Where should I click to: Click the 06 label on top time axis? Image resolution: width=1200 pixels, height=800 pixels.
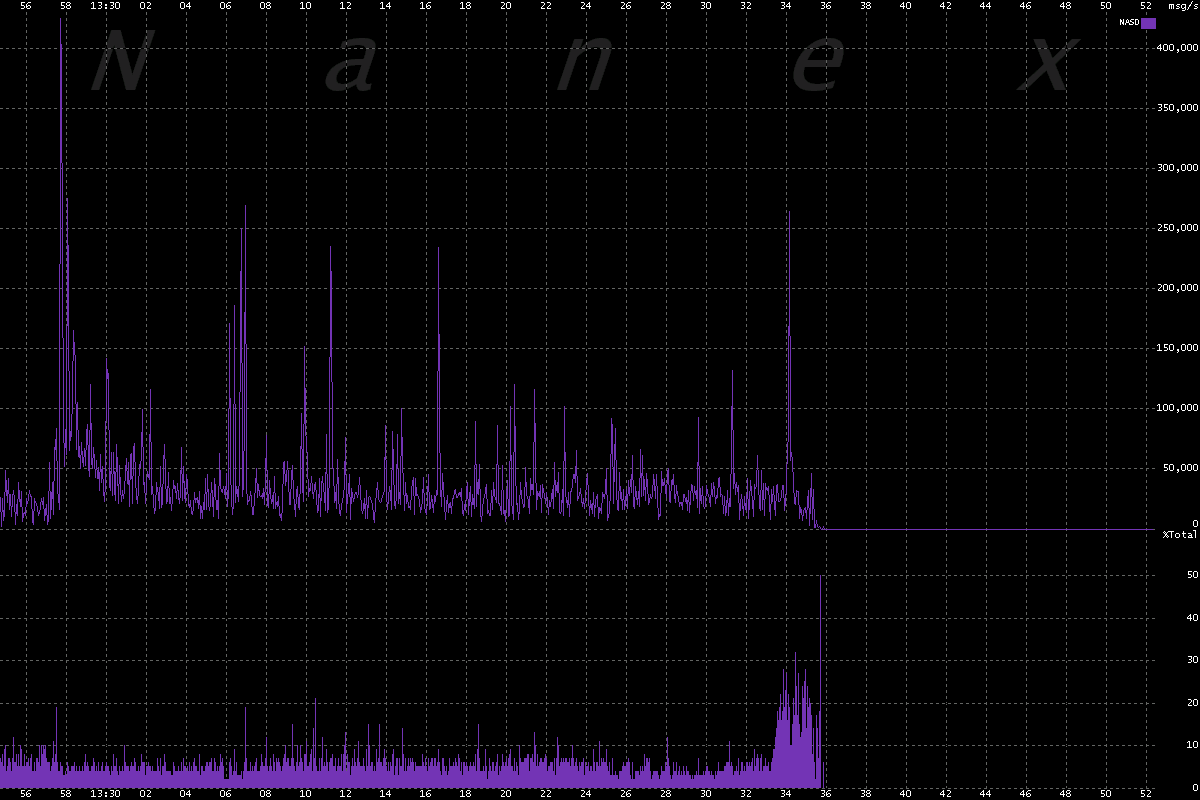226,5
